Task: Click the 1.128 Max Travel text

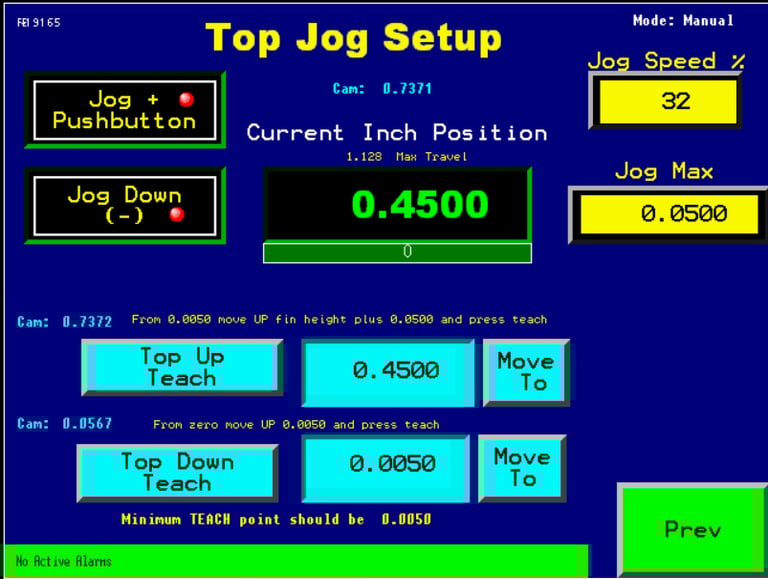Action: [x=407, y=157]
